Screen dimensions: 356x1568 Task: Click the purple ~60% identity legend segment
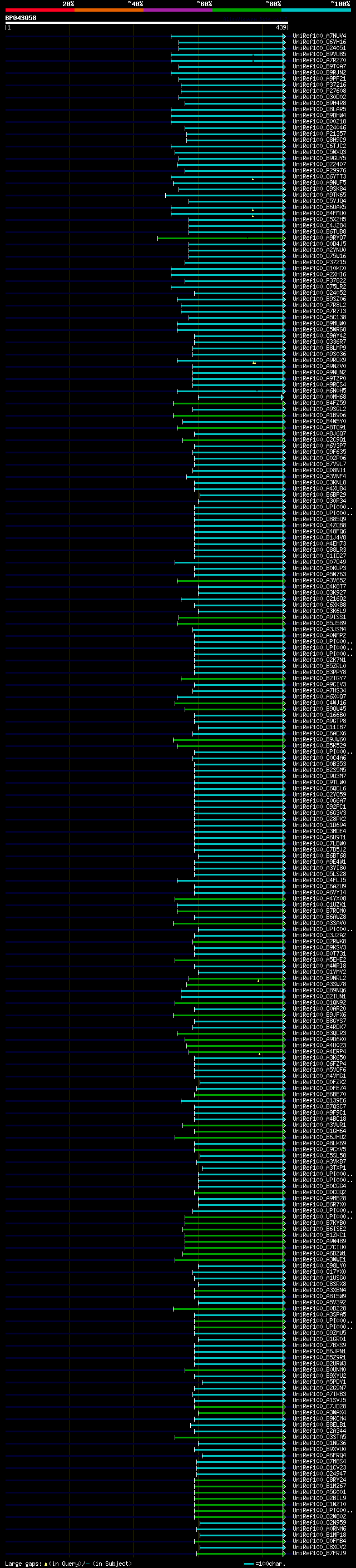pyautogui.click(x=177, y=10)
